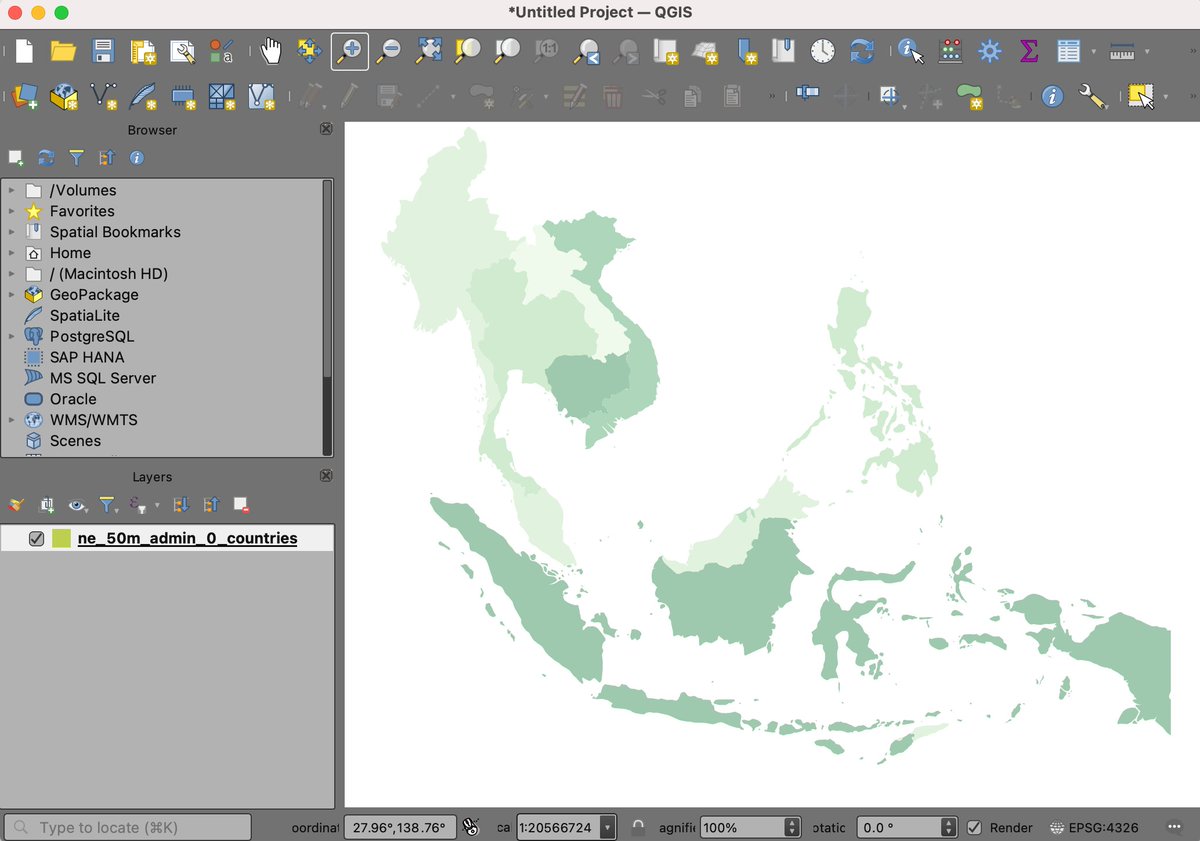Enable the Render checkbox in status bar
This screenshot has height=841, width=1200.
[x=973, y=827]
